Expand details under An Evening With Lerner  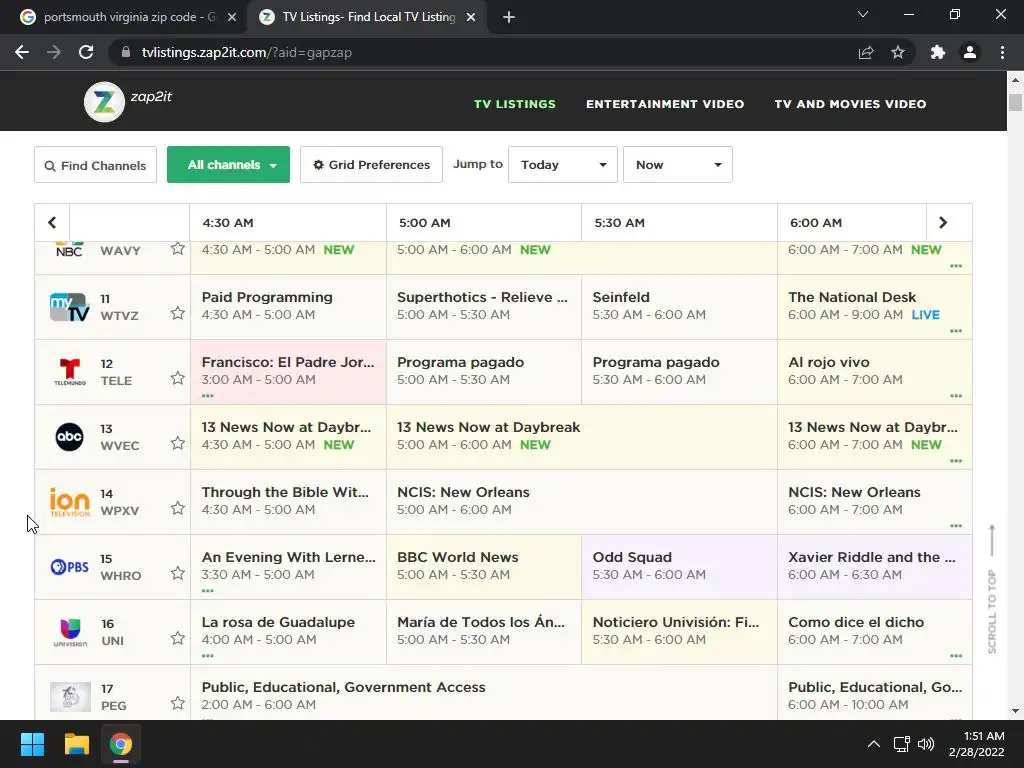pos(208,591)
